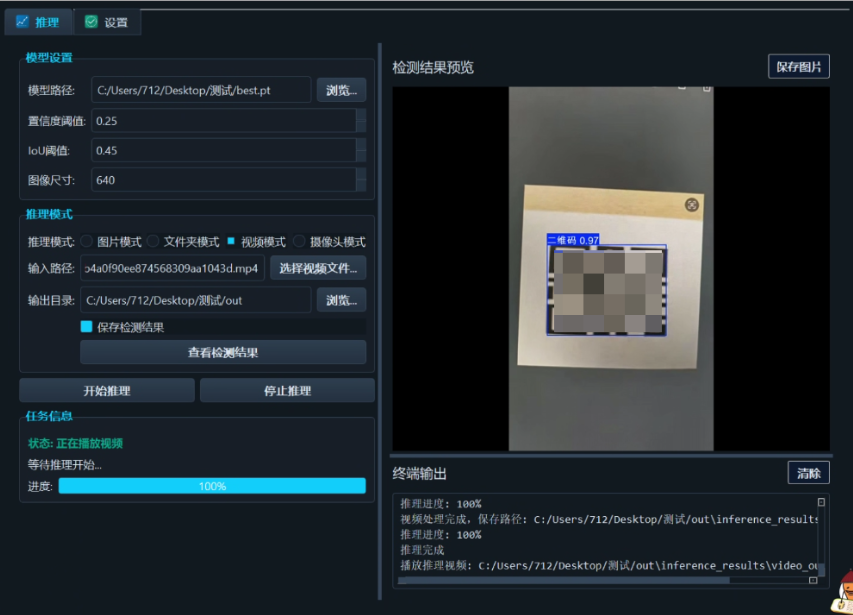Uncheck the 保存检测结果 checkbox
853x615 pixels.
click(x=86, y=327)
